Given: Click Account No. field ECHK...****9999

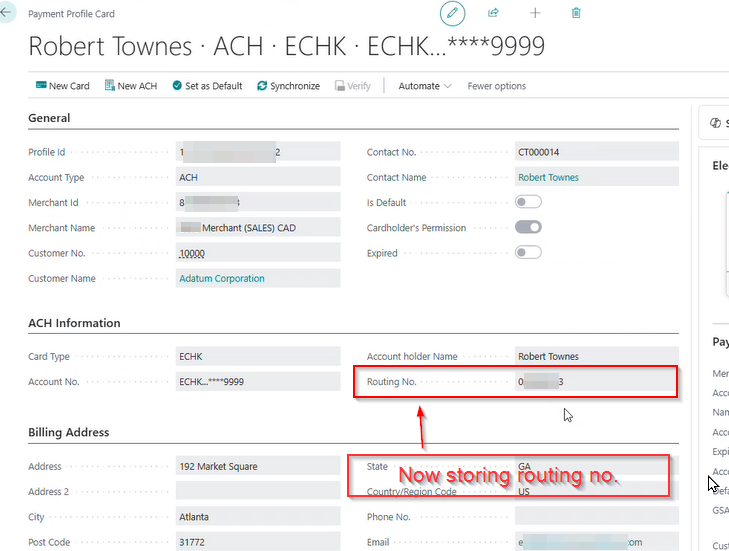Looking at the screenshot, I should pos(258,381).
